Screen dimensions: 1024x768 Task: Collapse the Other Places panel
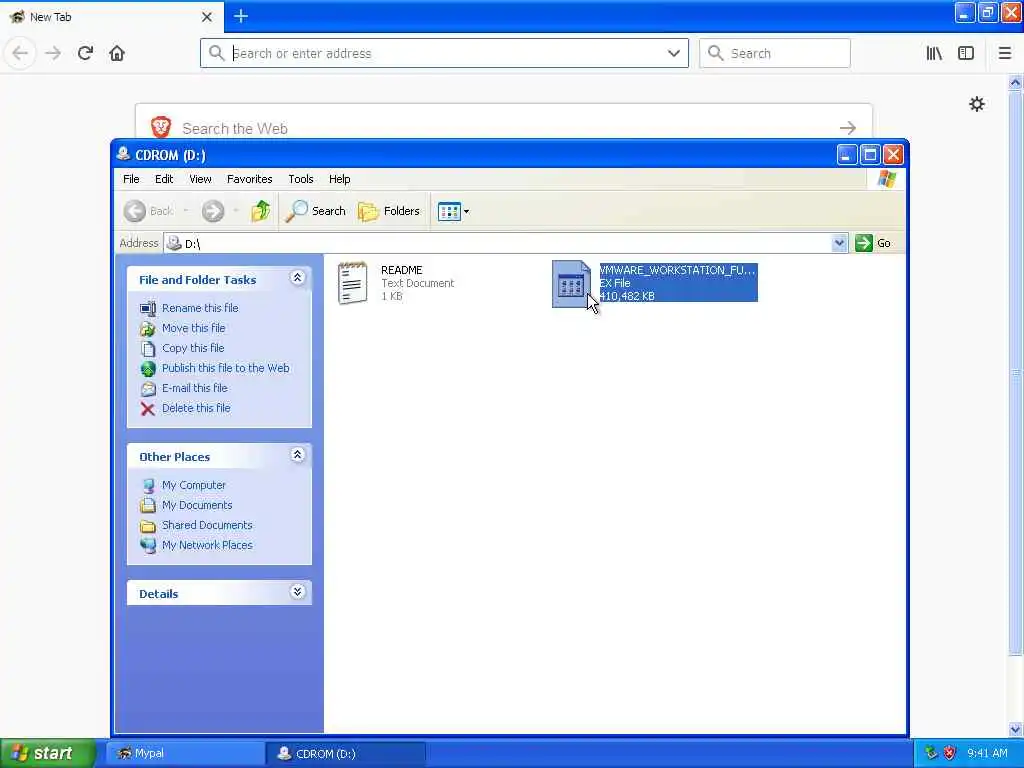click(297, 455)
